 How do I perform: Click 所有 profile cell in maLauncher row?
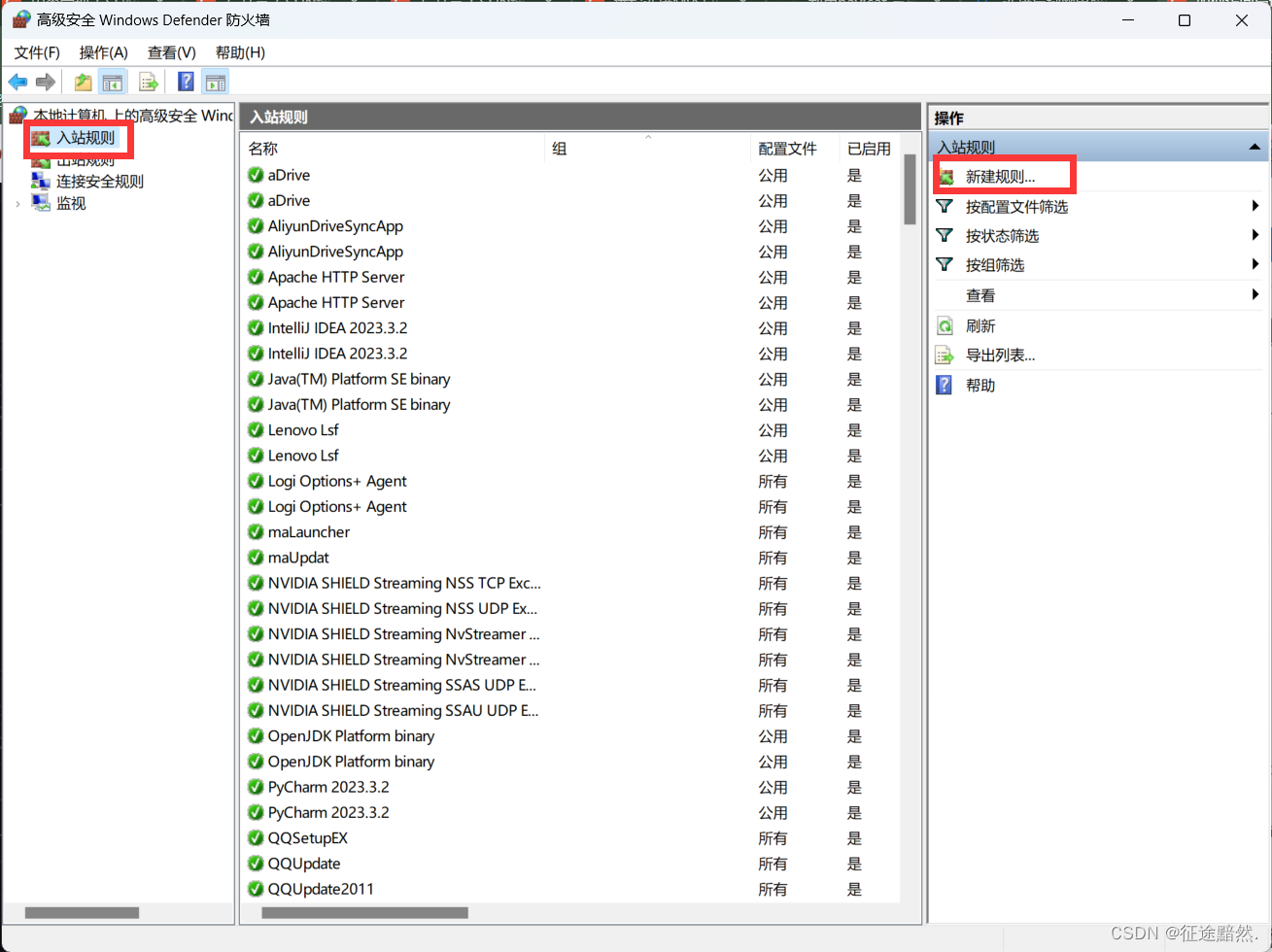click(x=774, y=532)
